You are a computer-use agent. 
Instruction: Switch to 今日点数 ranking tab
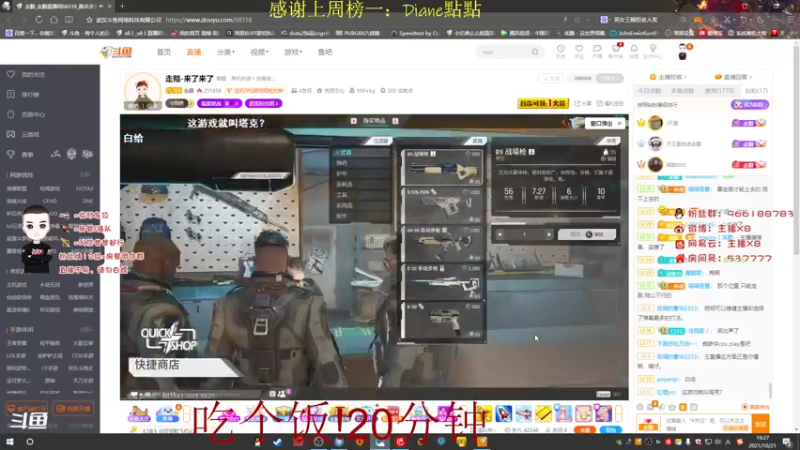649,91
